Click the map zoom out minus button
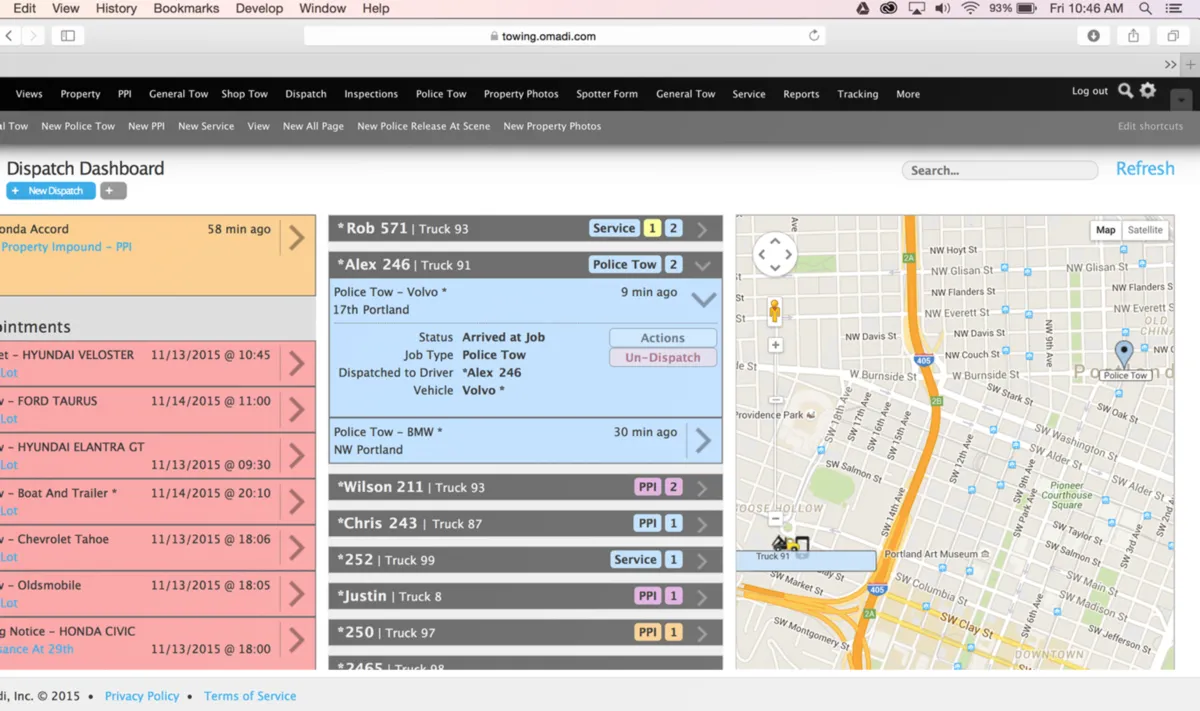This screenshot has height=711, width=1200. click(775, 519)
